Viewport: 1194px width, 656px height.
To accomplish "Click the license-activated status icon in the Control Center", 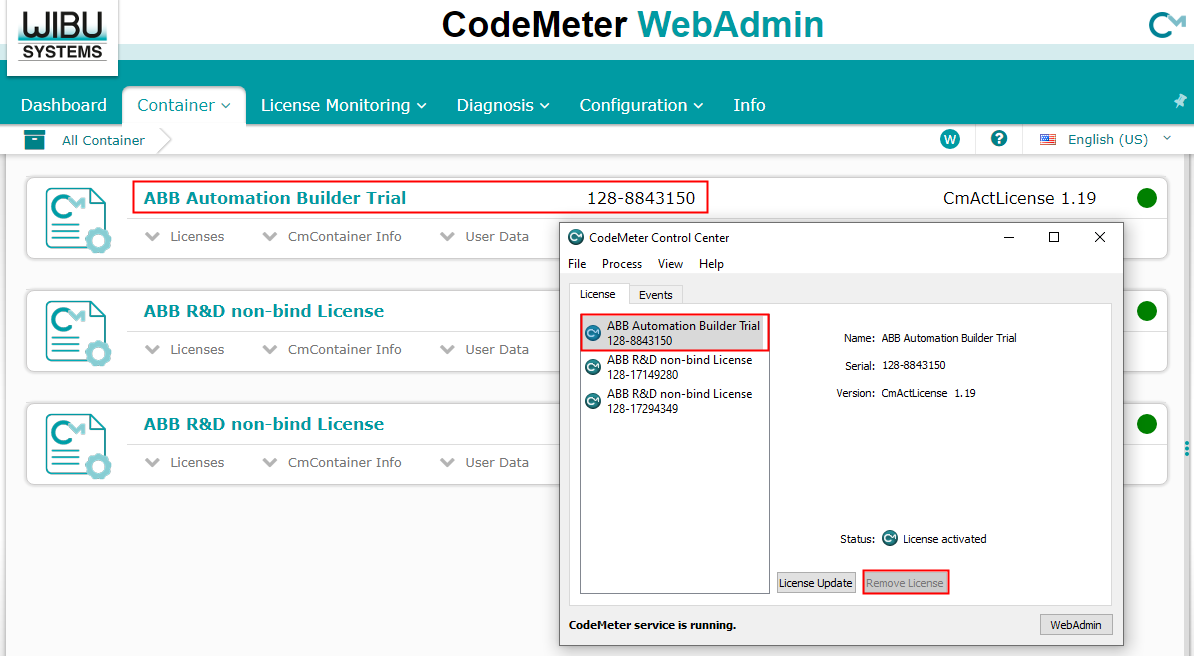I will click(889, 539).
